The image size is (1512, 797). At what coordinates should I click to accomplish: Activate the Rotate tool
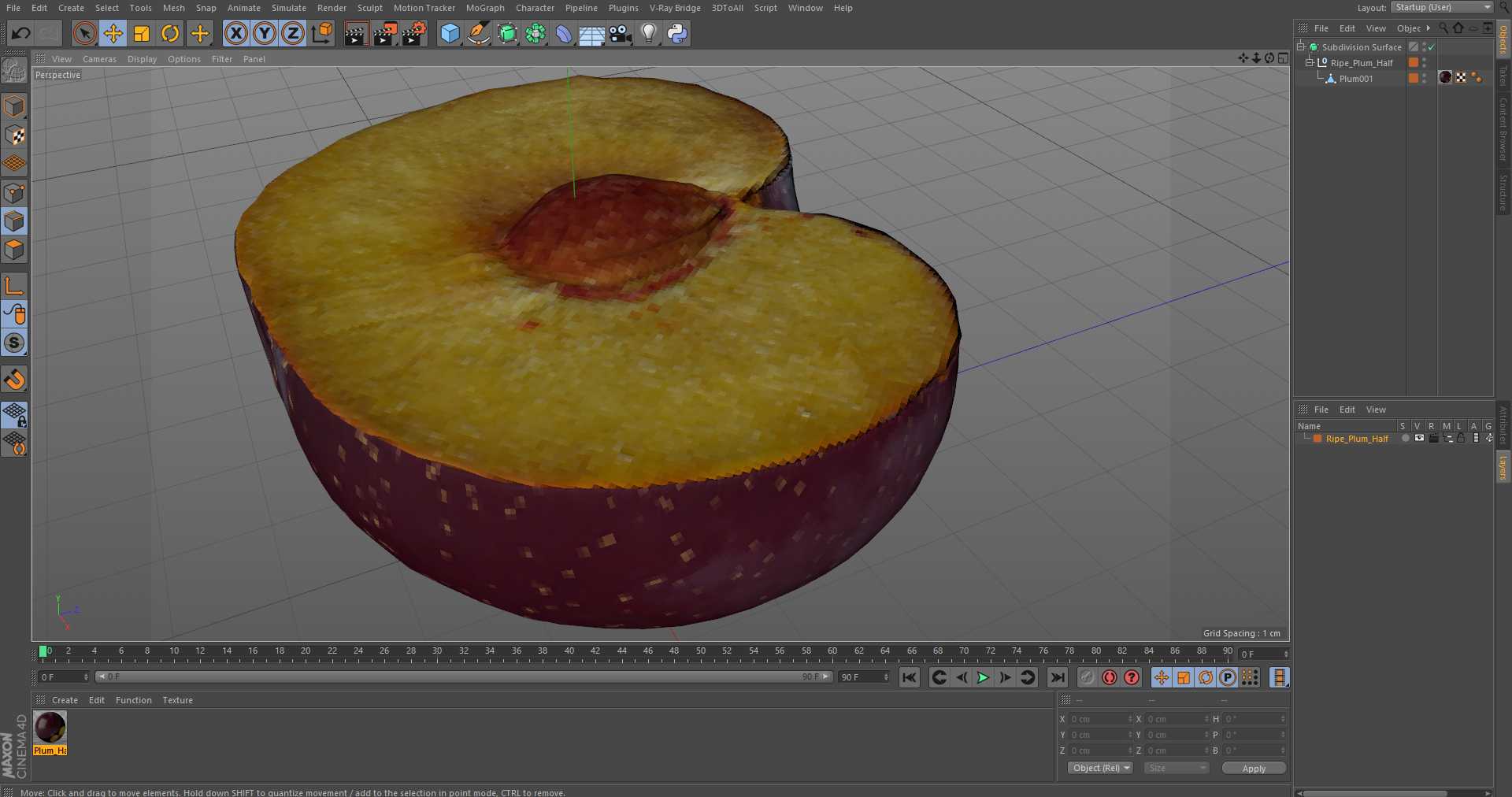(x=169, y=33)
